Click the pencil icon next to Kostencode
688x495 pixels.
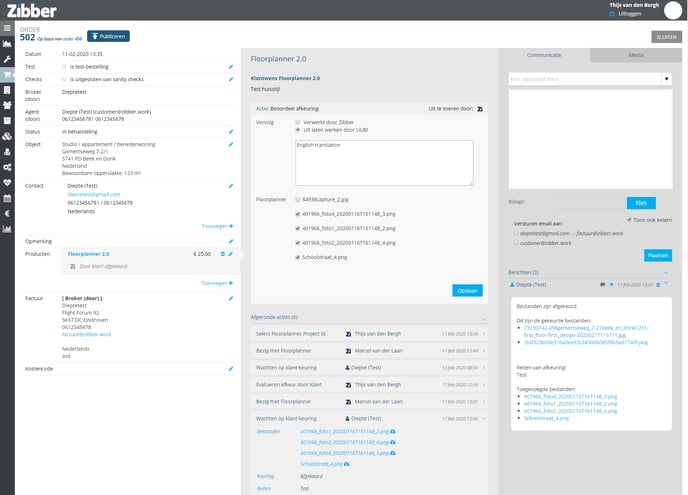231,369
